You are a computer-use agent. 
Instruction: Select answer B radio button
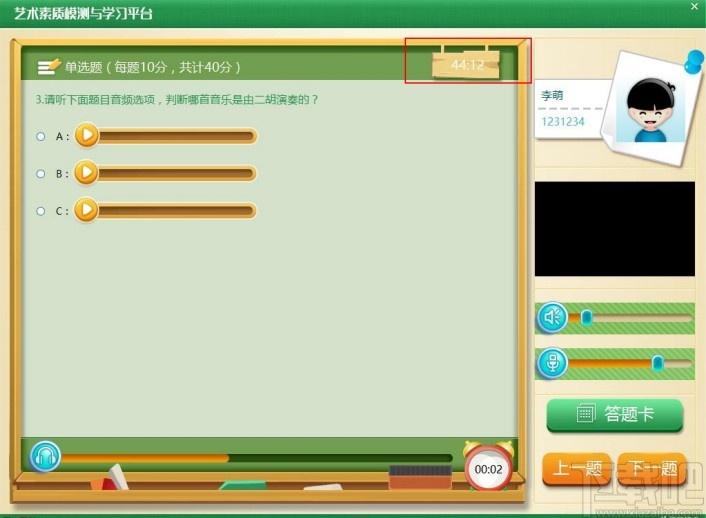(41, 173)
